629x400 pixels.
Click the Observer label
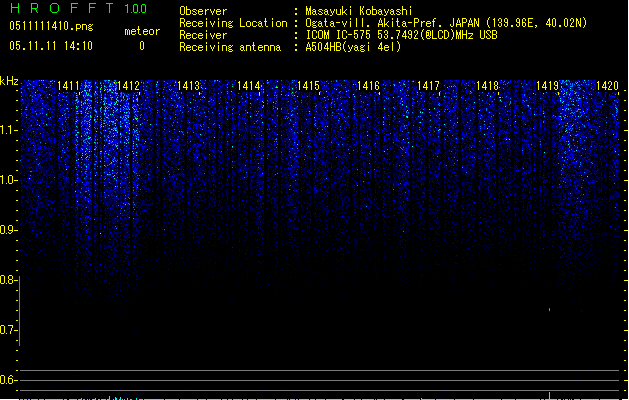coord(203,11)
